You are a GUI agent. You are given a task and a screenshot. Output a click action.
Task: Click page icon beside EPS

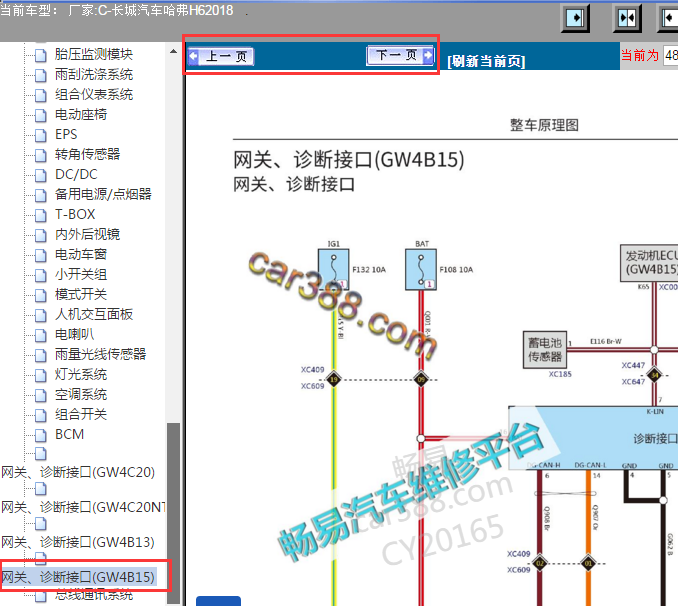(x=41, y=135)
